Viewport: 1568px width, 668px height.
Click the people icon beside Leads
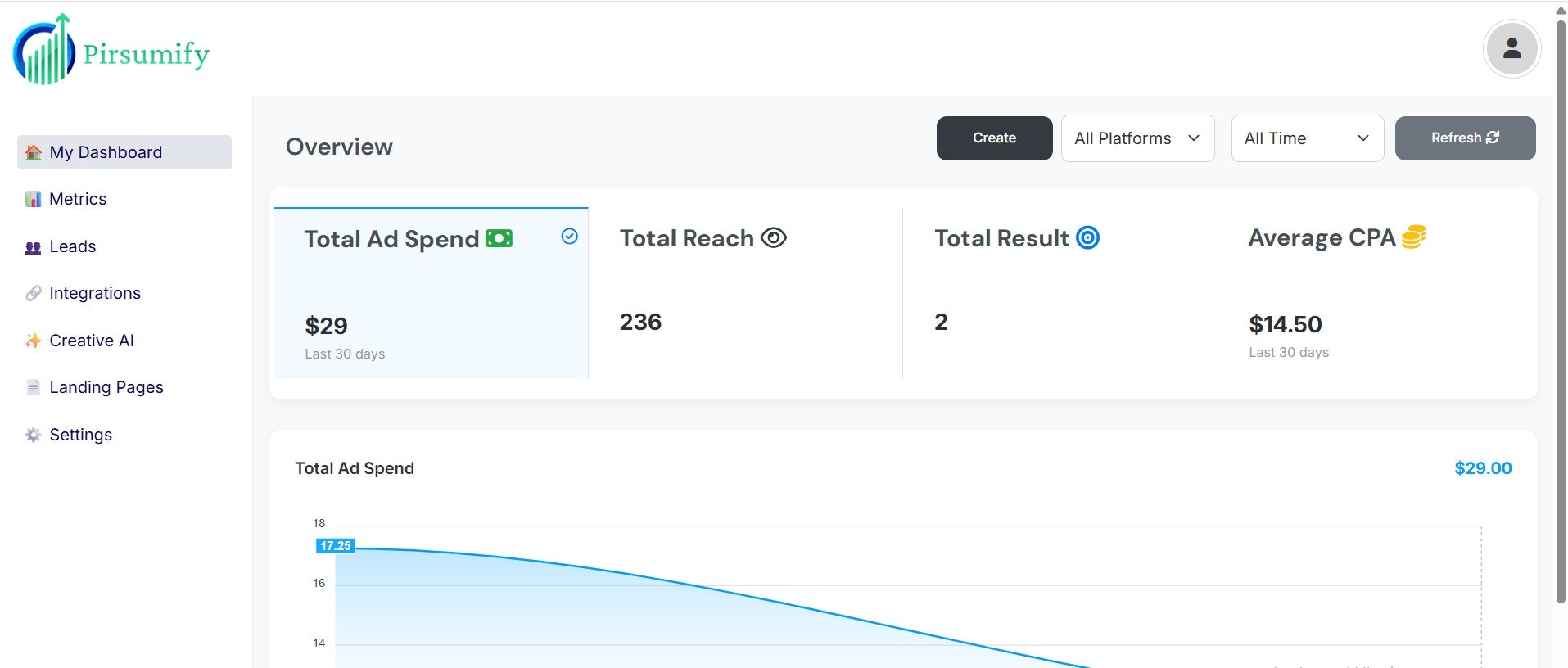[33, 247]
